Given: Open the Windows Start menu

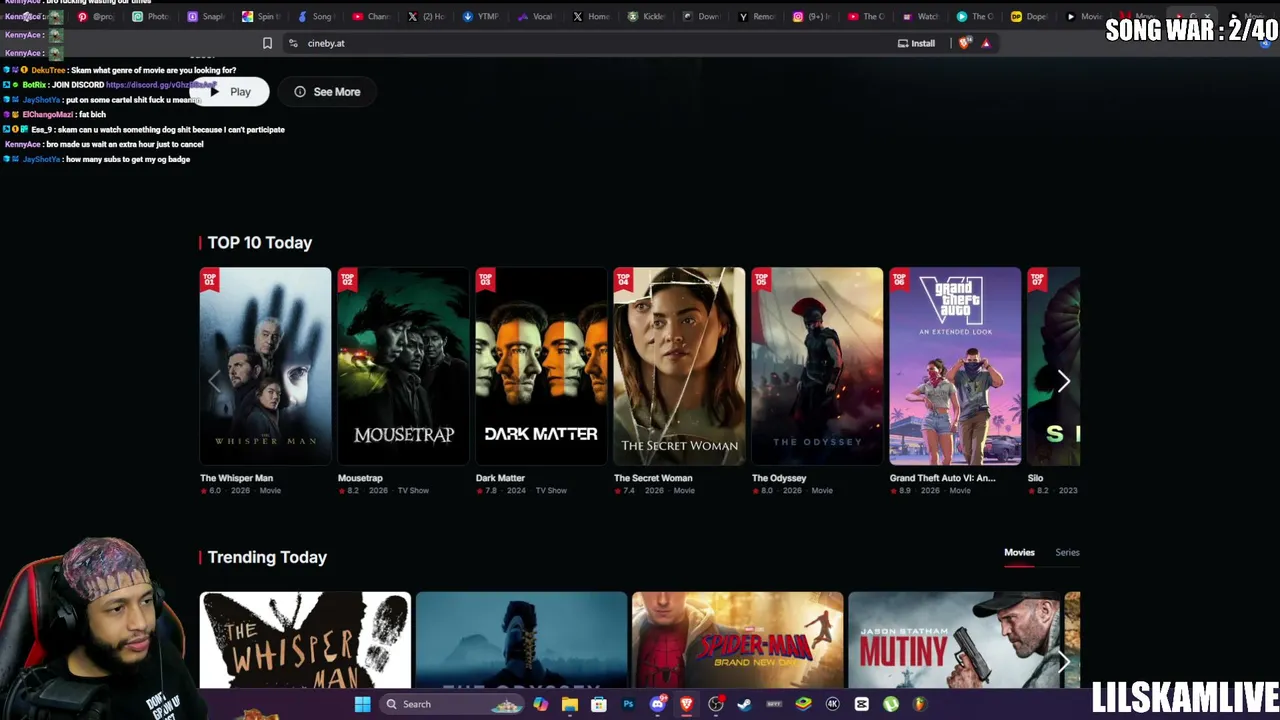Looking at the screenshot, I should [363, 704].
